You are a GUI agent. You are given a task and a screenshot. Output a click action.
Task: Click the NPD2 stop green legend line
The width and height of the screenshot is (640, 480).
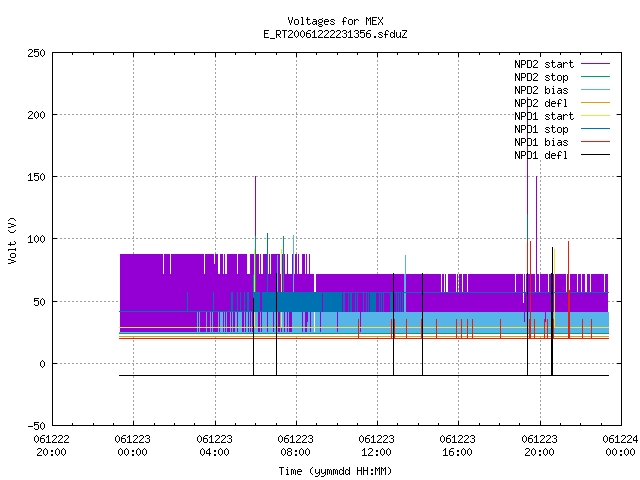tap(595, 77)
